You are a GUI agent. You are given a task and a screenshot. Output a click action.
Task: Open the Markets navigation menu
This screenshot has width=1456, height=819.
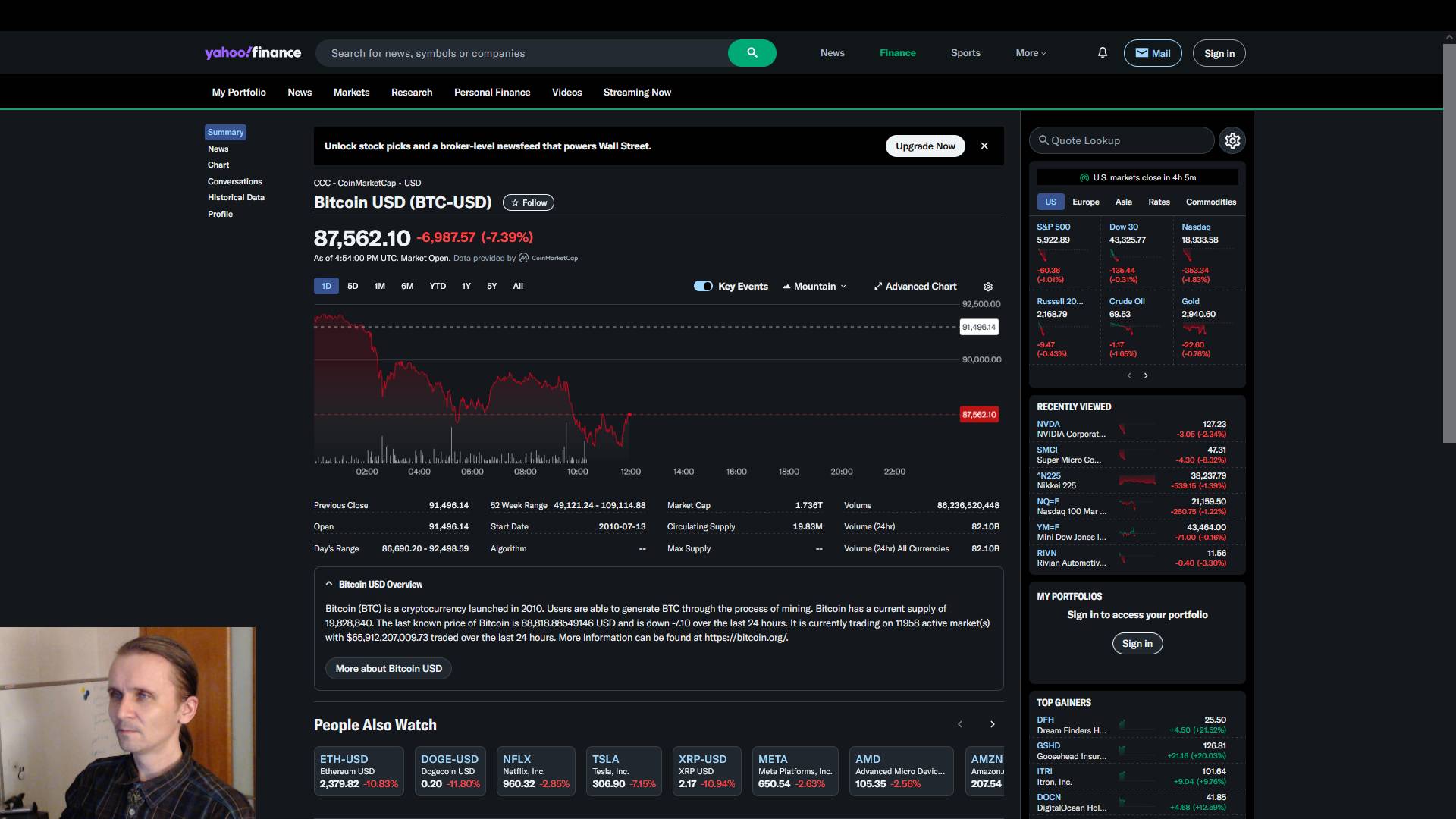(x=351, y=93)
